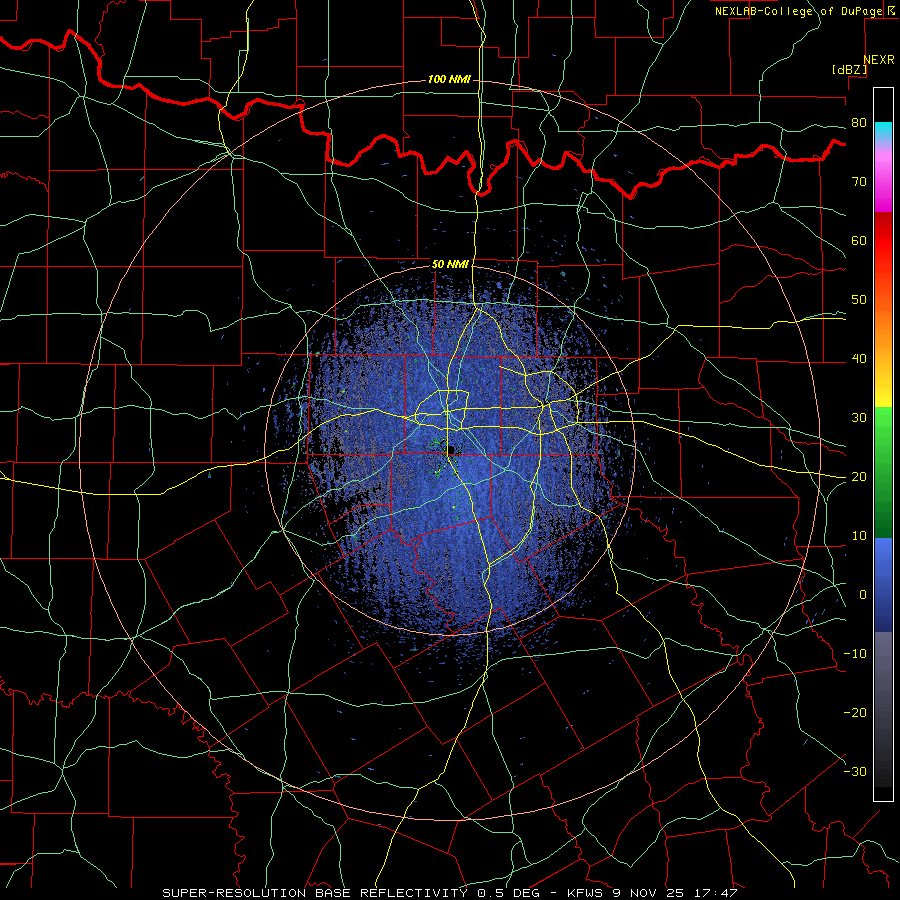Click the 30 value on the dBZ scale
Screen dimensions: 900x900
859,418
